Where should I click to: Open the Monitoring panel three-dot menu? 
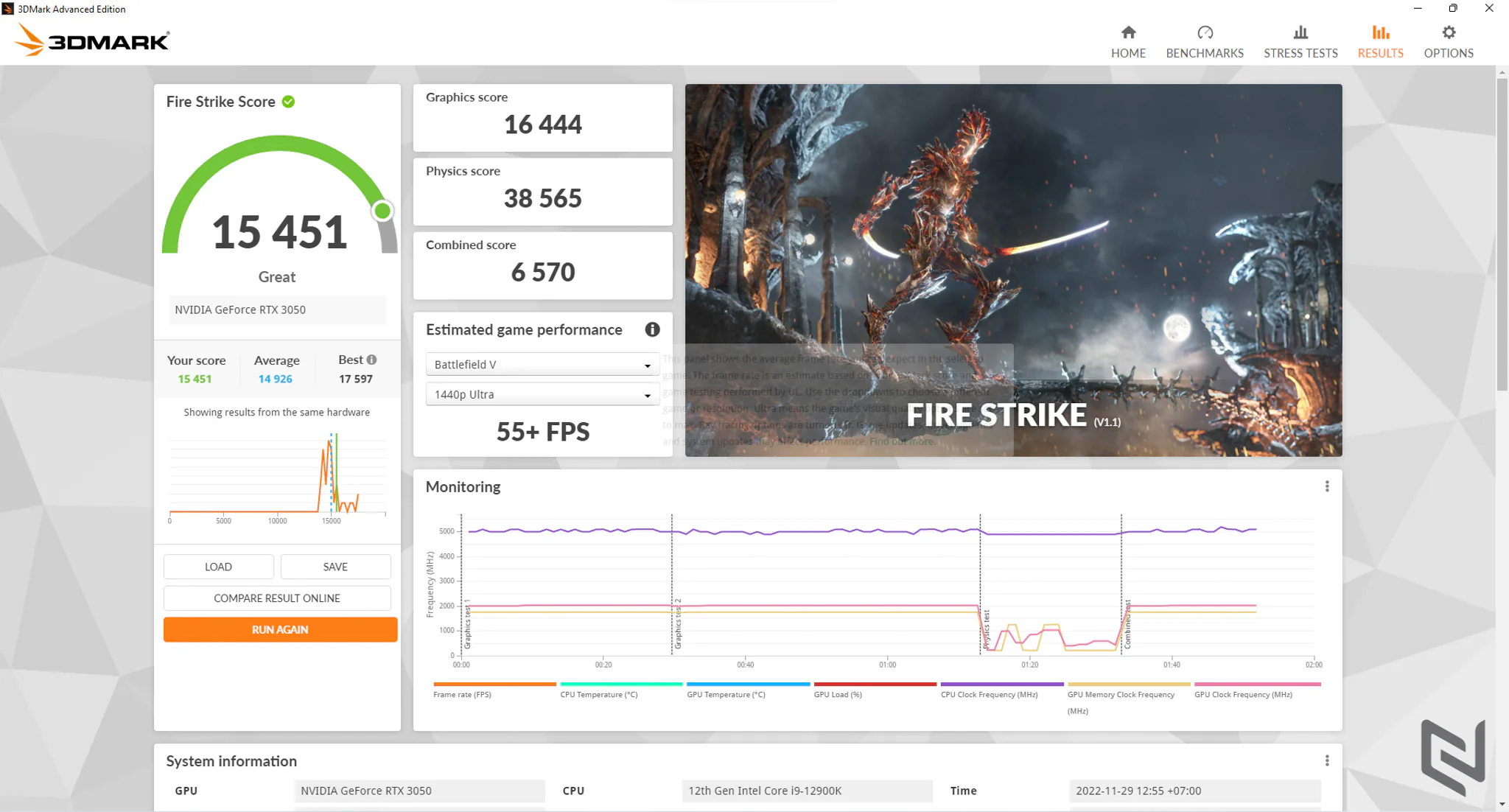point(1327,486)
